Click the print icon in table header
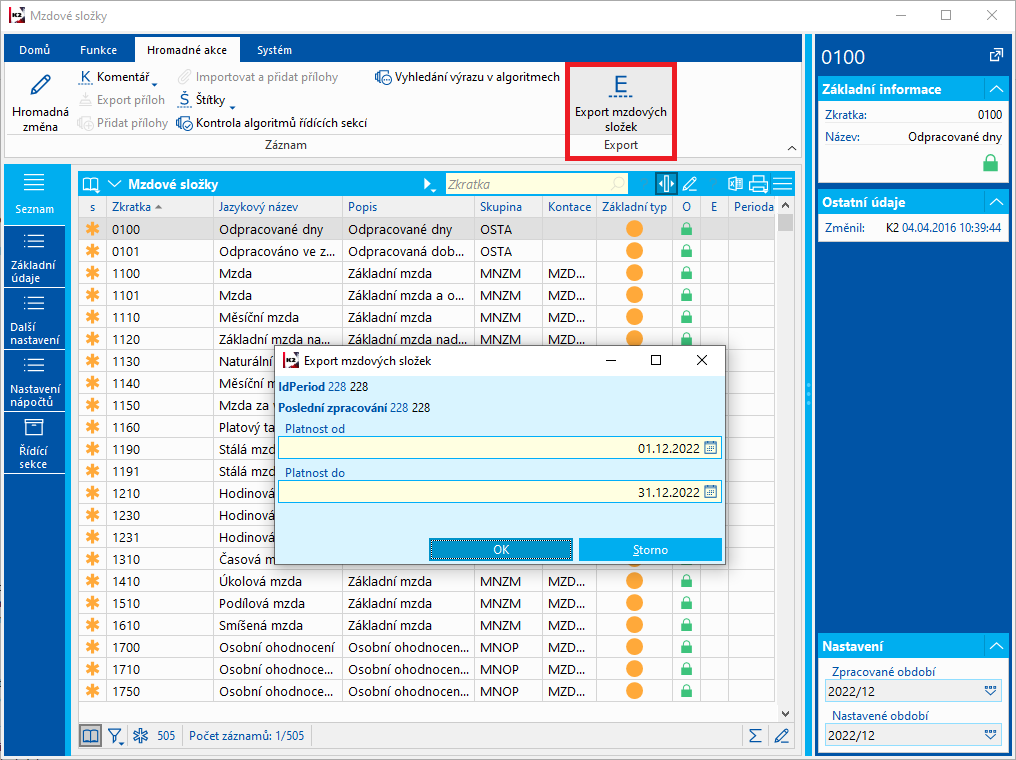The image size is (1016, 760). tap(758, 184)
